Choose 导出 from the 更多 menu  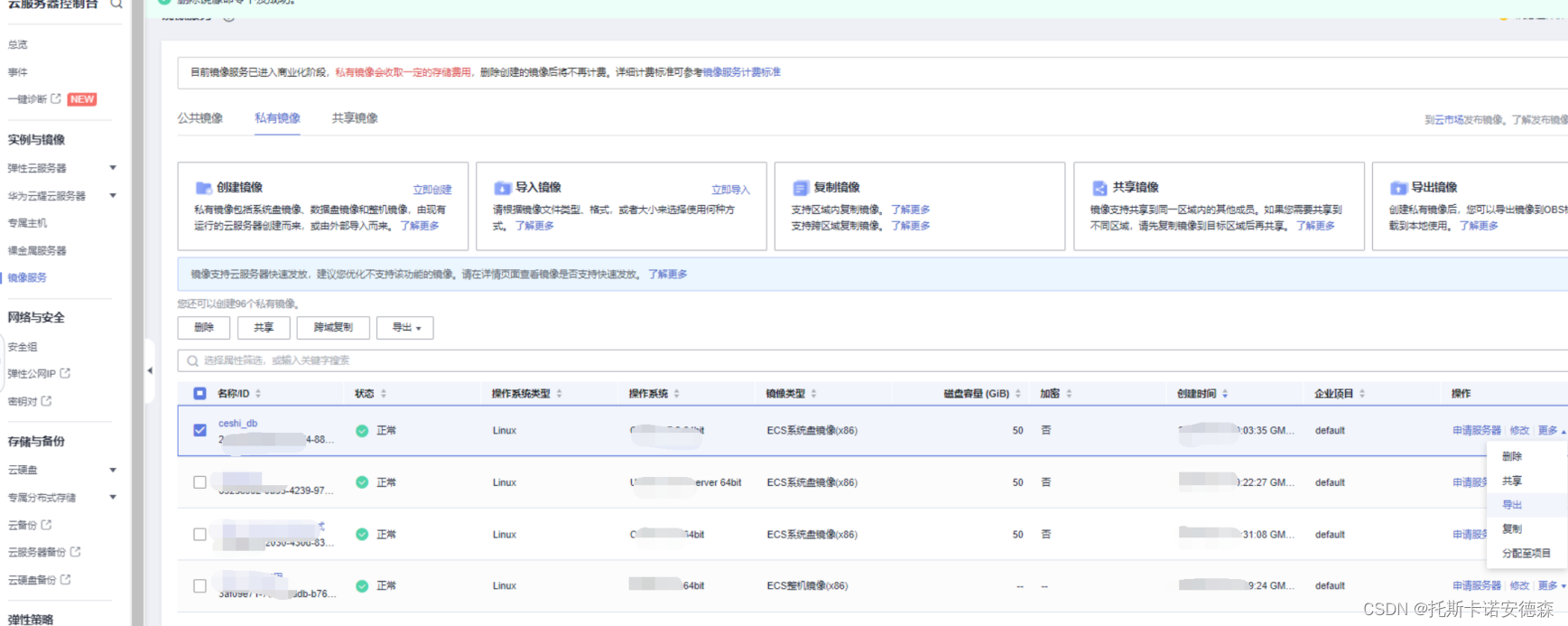pyautogui.click(x=1512, y=505)
